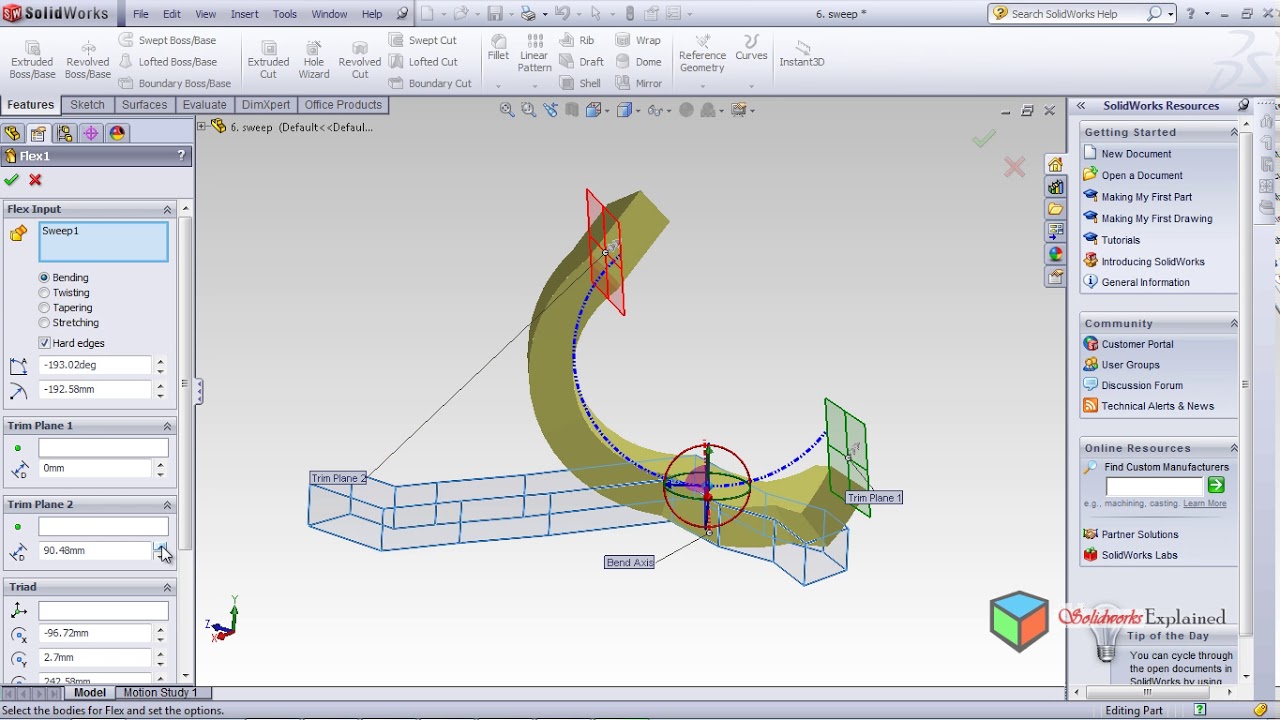Open the Customer Portal link
This screenshot has width=1280, height=720.
[x=1137, y=344]
